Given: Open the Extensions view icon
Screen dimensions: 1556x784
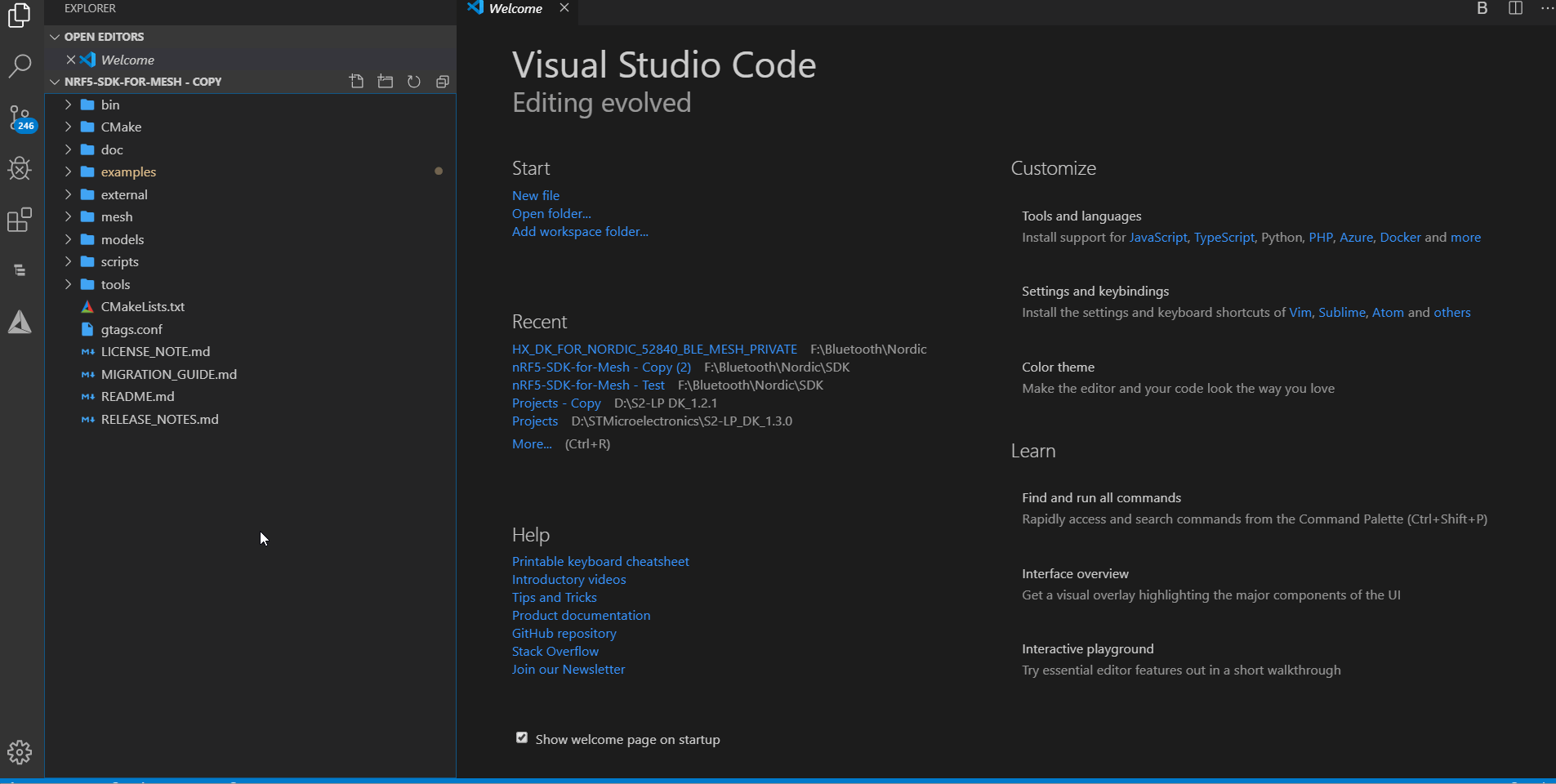Looking at the screenshot, I should 20,220.
